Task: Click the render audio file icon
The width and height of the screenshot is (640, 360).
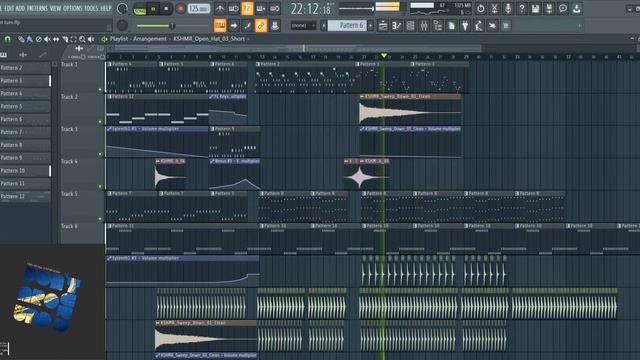Action: pos(549,8)
